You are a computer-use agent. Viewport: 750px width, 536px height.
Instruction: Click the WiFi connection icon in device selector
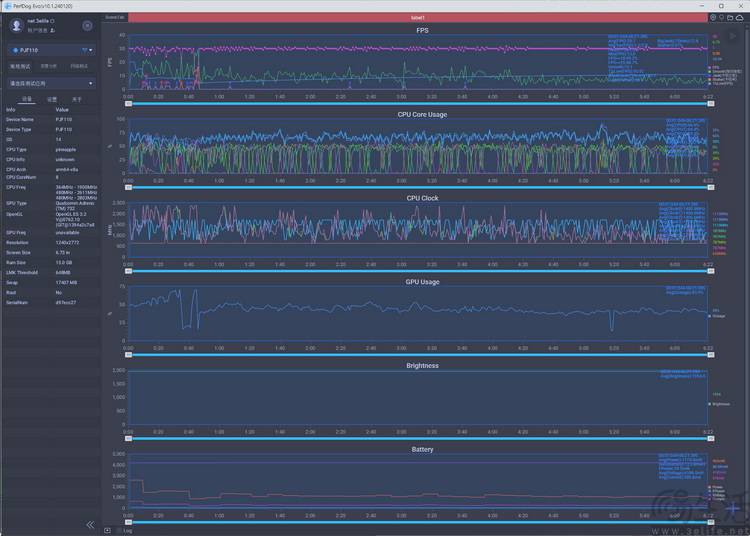(x=84, y=50)
